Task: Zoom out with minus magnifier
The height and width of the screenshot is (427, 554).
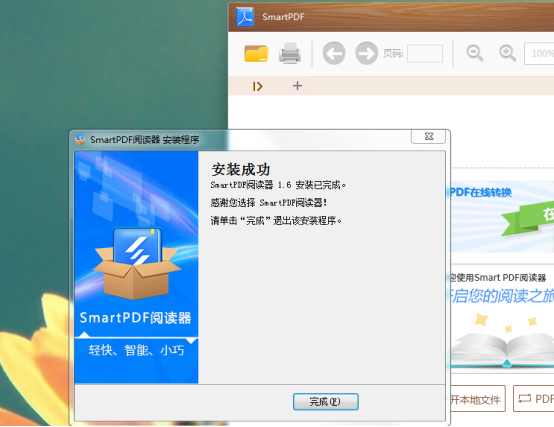Action: tap(475, 53)
